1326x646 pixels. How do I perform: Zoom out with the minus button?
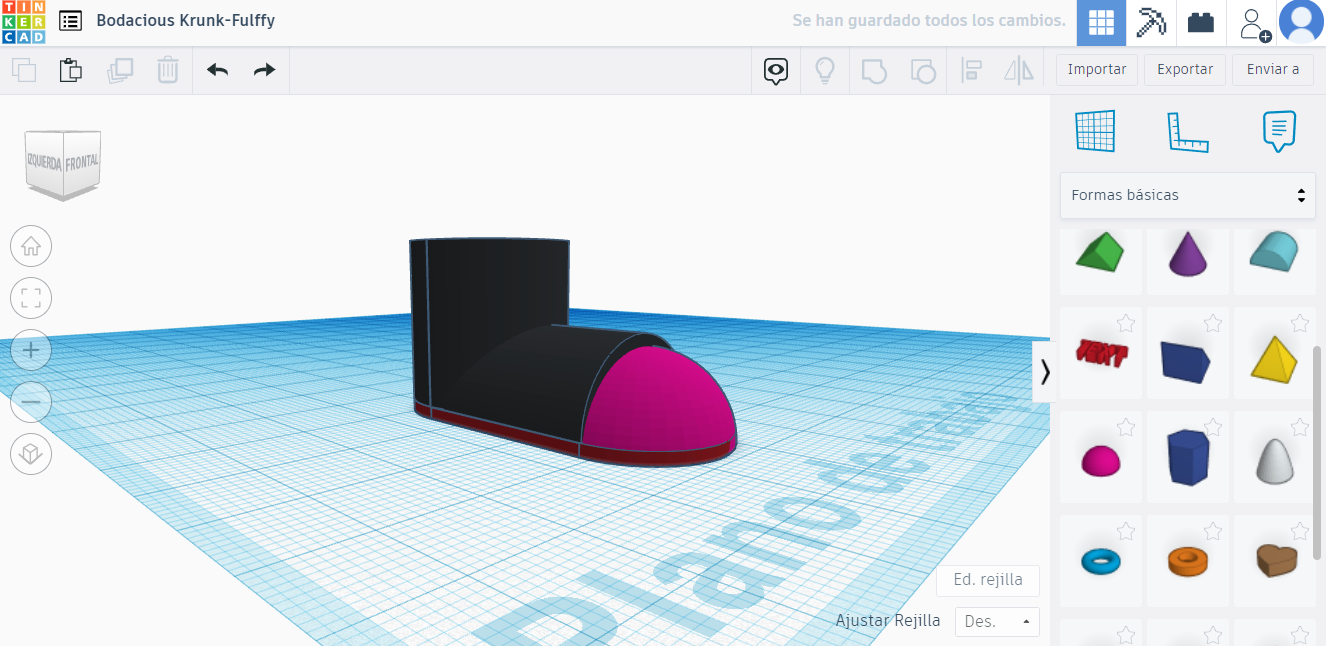(x=31, y=402)
